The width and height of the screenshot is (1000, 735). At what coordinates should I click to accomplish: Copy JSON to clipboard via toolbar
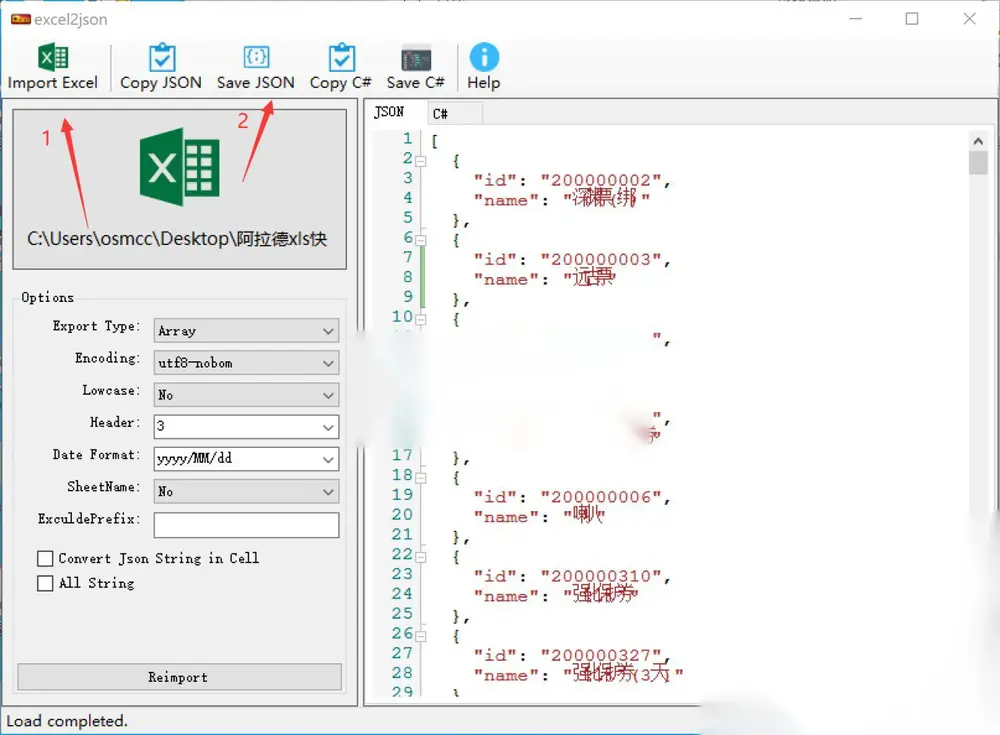click(161, 66)
